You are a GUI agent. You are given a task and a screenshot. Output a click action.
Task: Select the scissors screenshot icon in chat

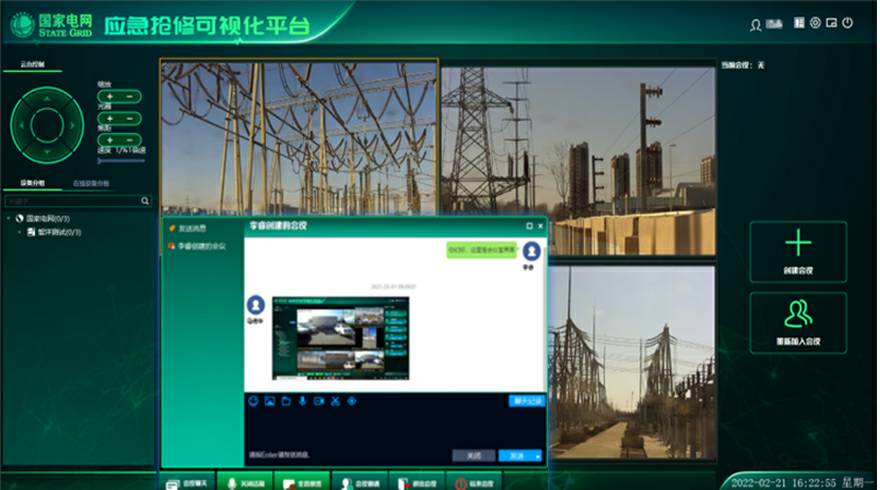tap(335, 401)
